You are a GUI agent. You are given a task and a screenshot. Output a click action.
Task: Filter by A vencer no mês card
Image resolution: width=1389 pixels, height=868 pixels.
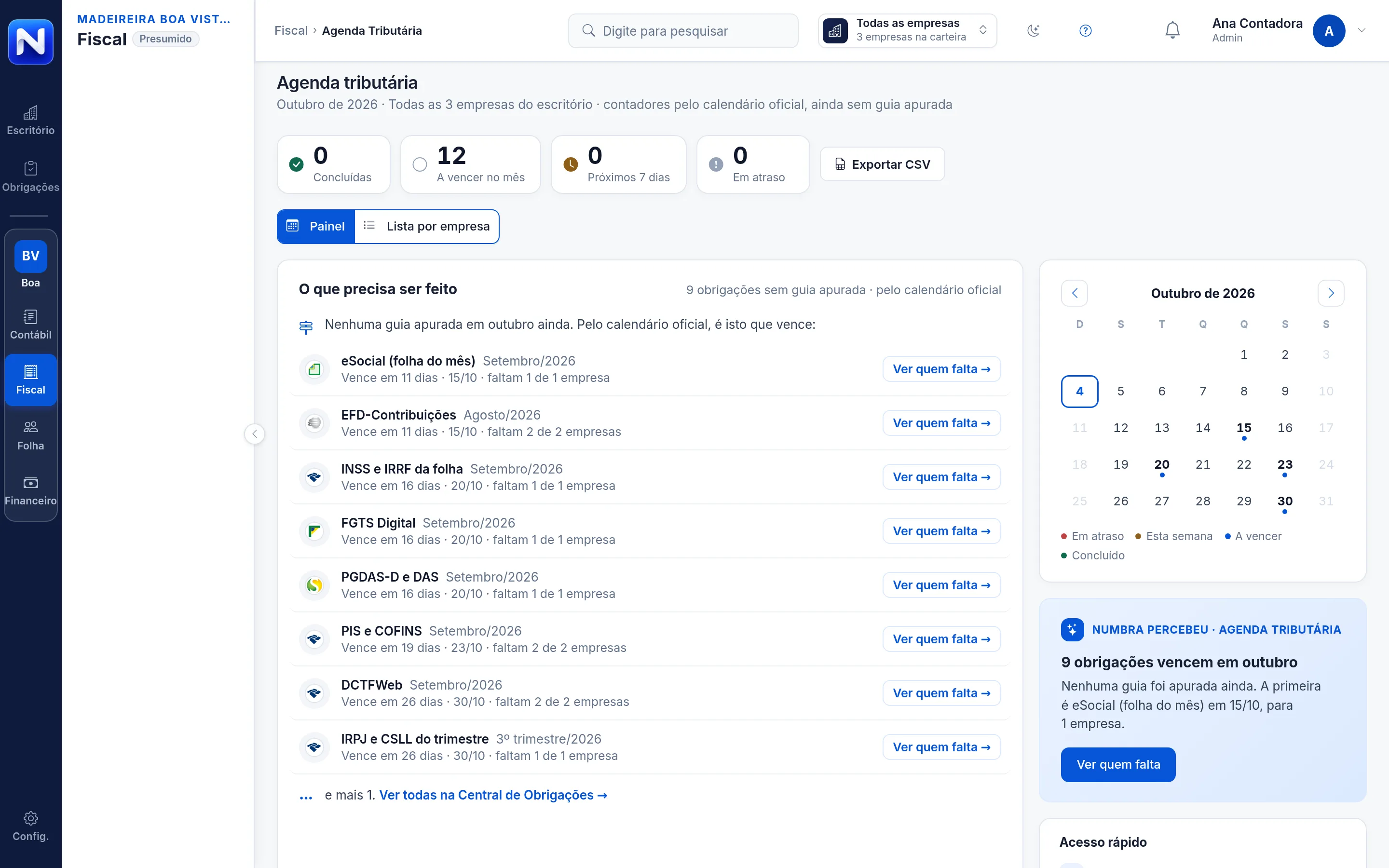470,164
